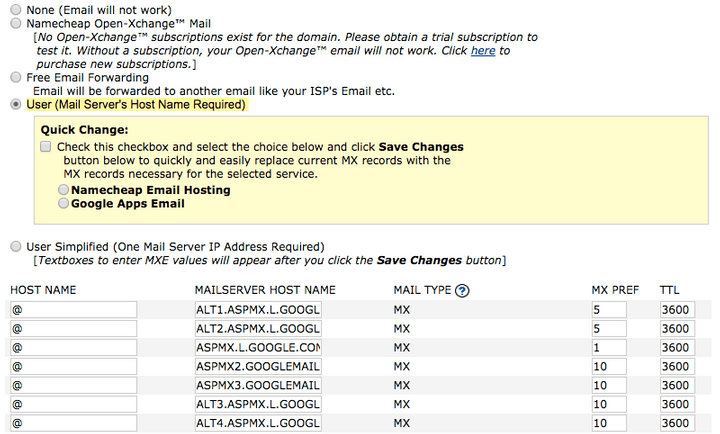The image size is (720, 434).
Task: Click the ASPMX3.GOOGLEMAIL mailserver field
Action: 258,385
